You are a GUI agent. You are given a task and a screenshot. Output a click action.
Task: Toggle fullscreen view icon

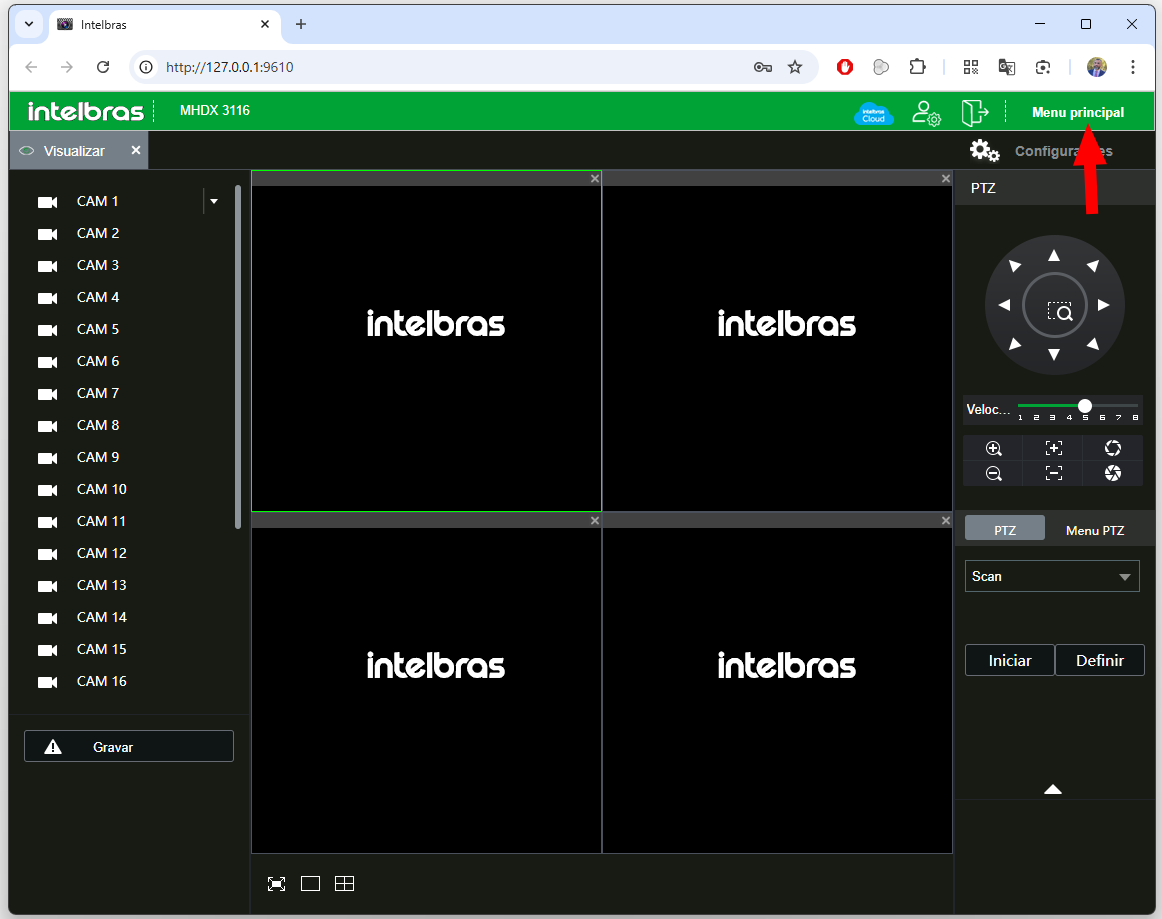point(276,883)
